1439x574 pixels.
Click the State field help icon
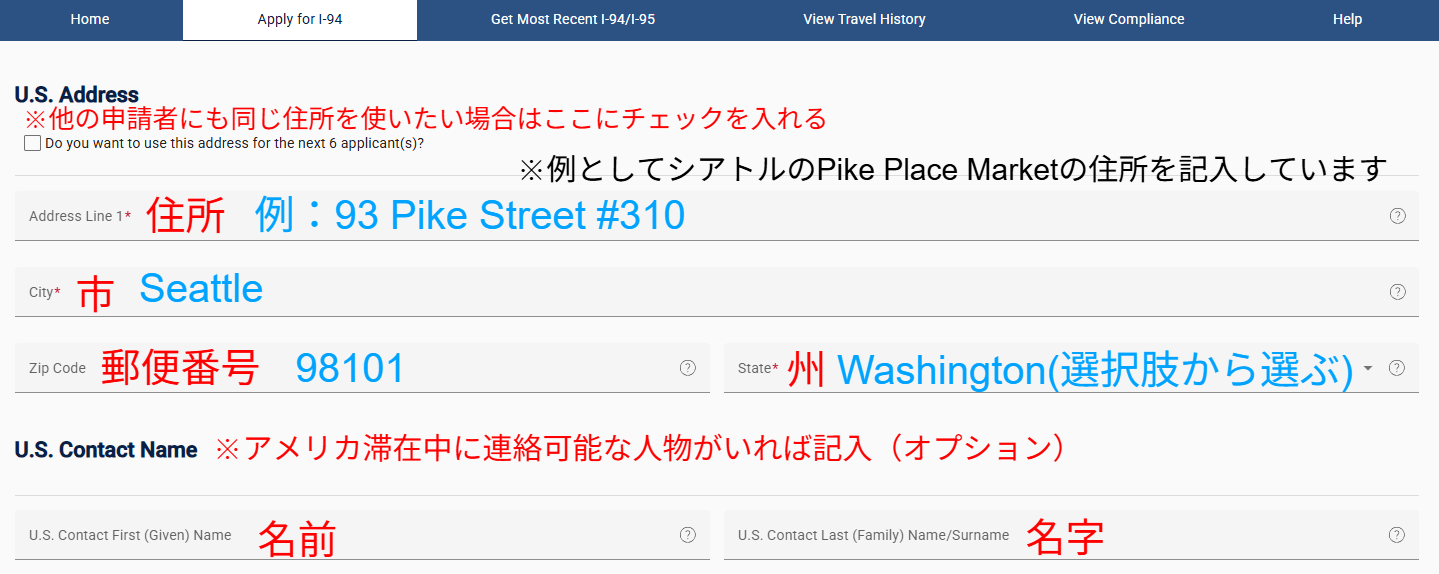(1398, 368)
